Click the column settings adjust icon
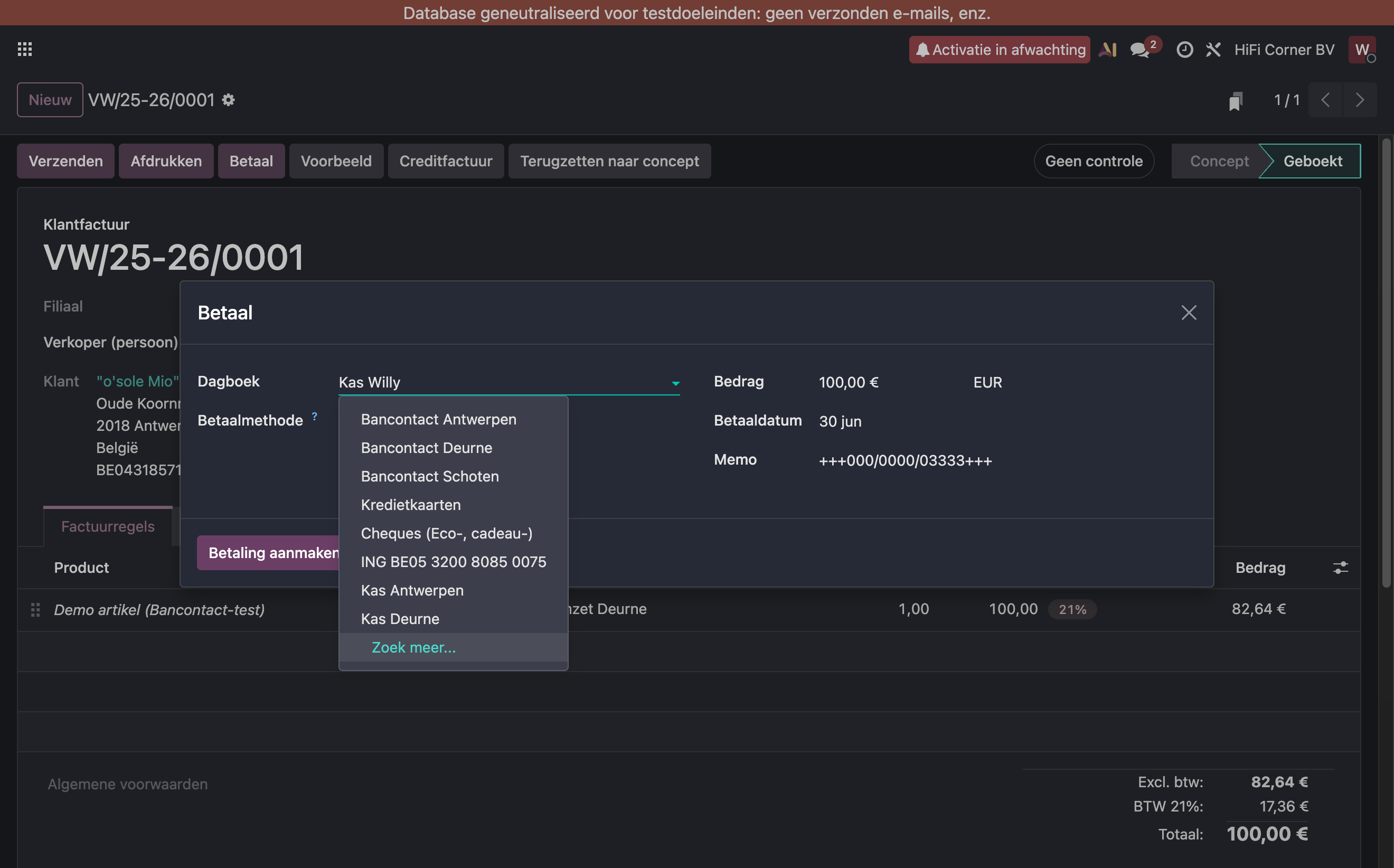Viewport: 1394px width, 868px height. (x=1340, y=568)
